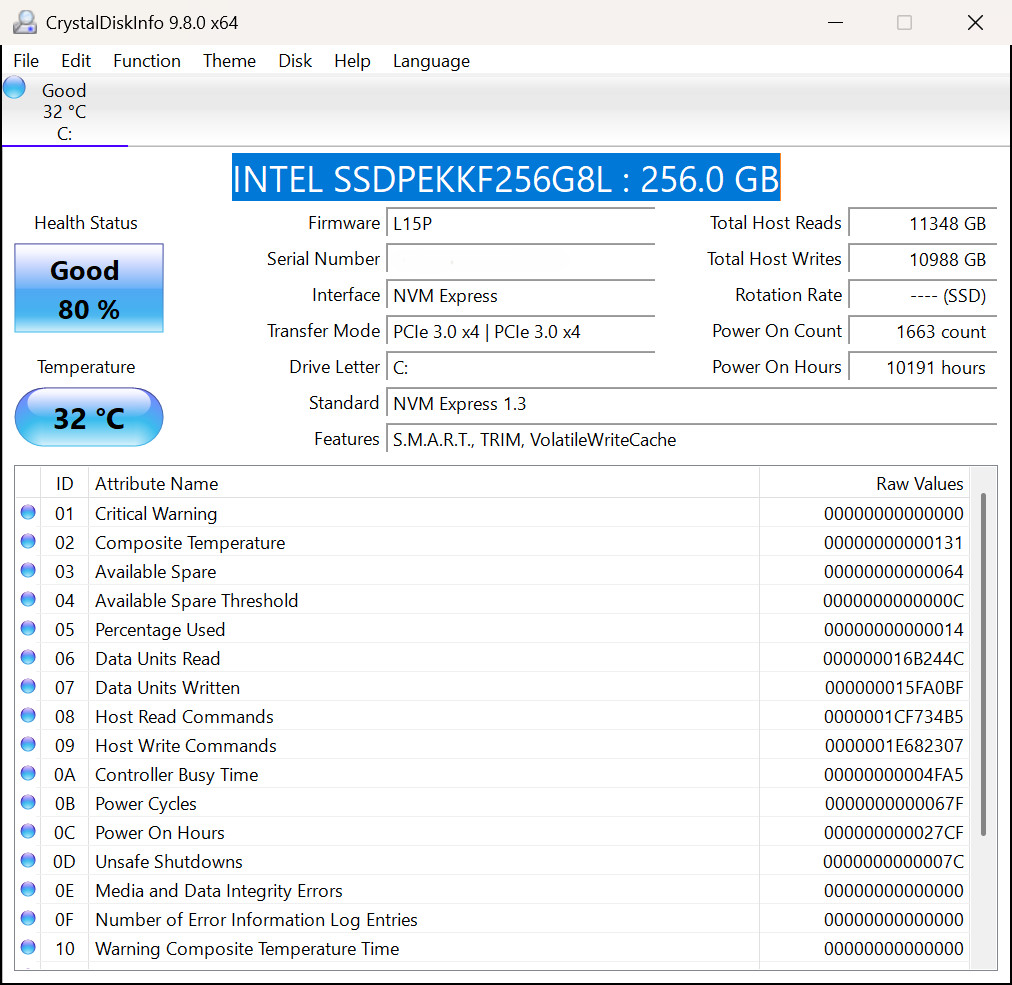Click the empty Serial Number field

(x=520, y=259)
